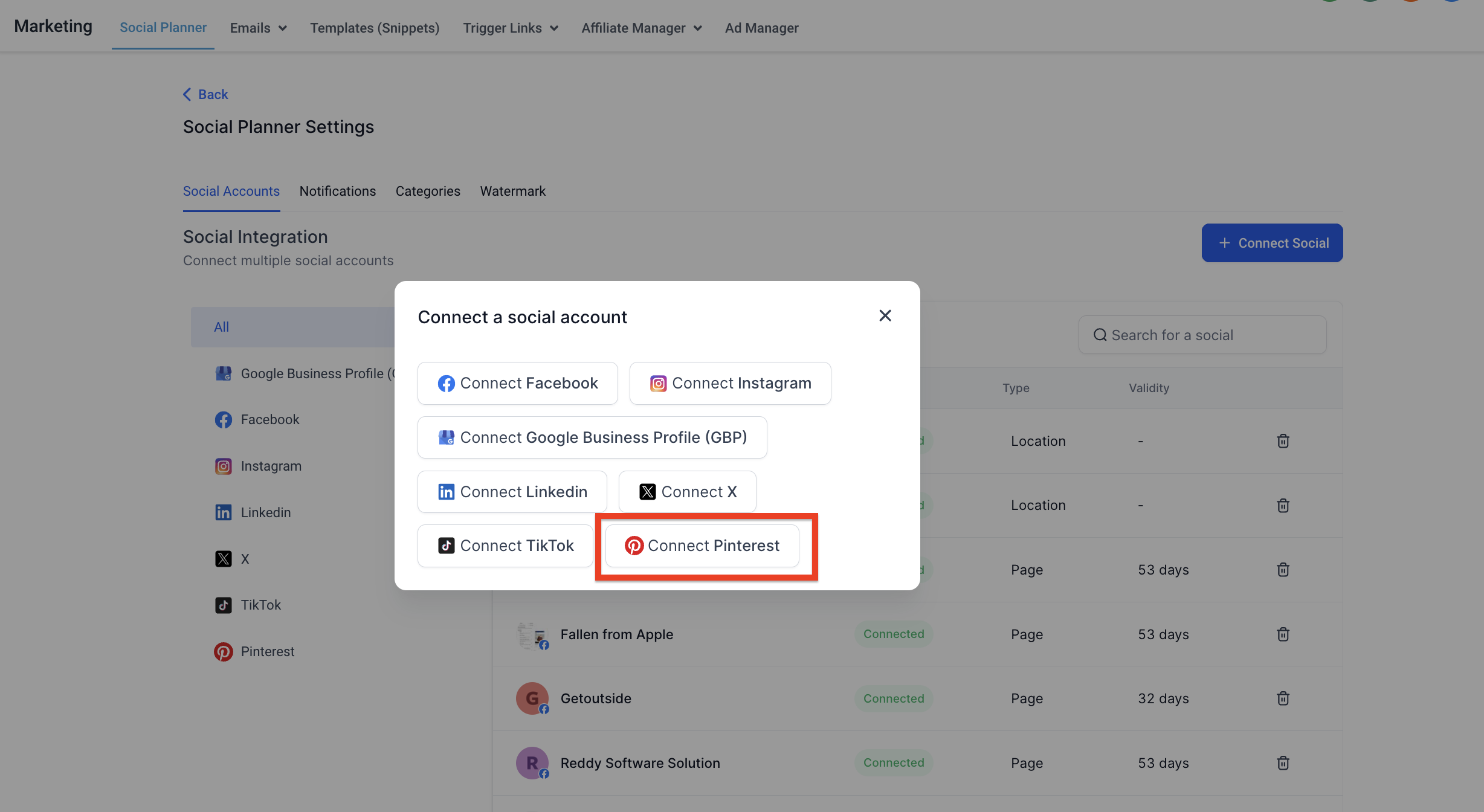Click the Connect Facebook option
This screenshot has width=1484, height=812.
517,383
